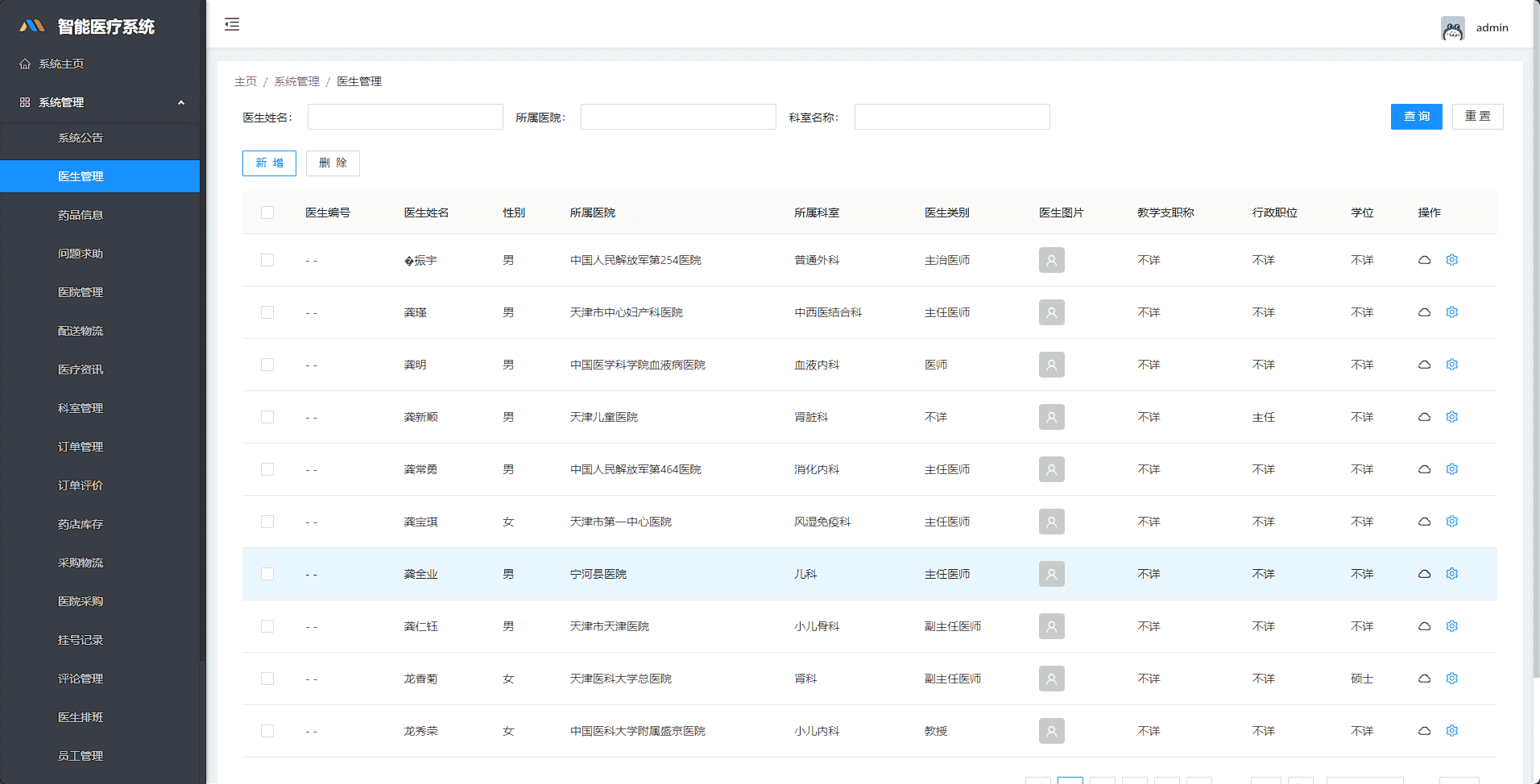Screen dimensions: 1540x784
Task: Open the gear settings for 龚瑾
Action: 1452,312
